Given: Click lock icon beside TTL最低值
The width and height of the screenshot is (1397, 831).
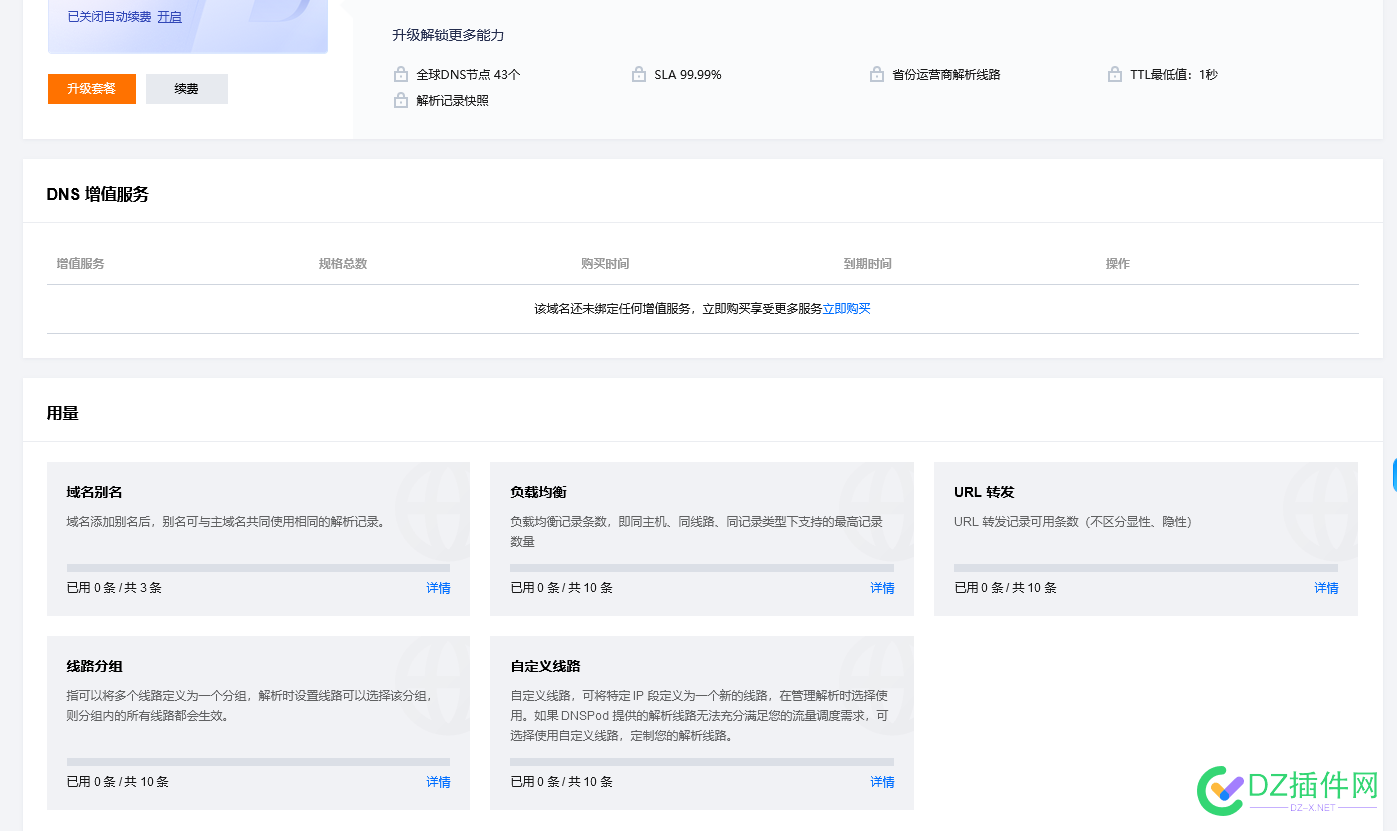Looking at the screenshot, I should 1115,75.
